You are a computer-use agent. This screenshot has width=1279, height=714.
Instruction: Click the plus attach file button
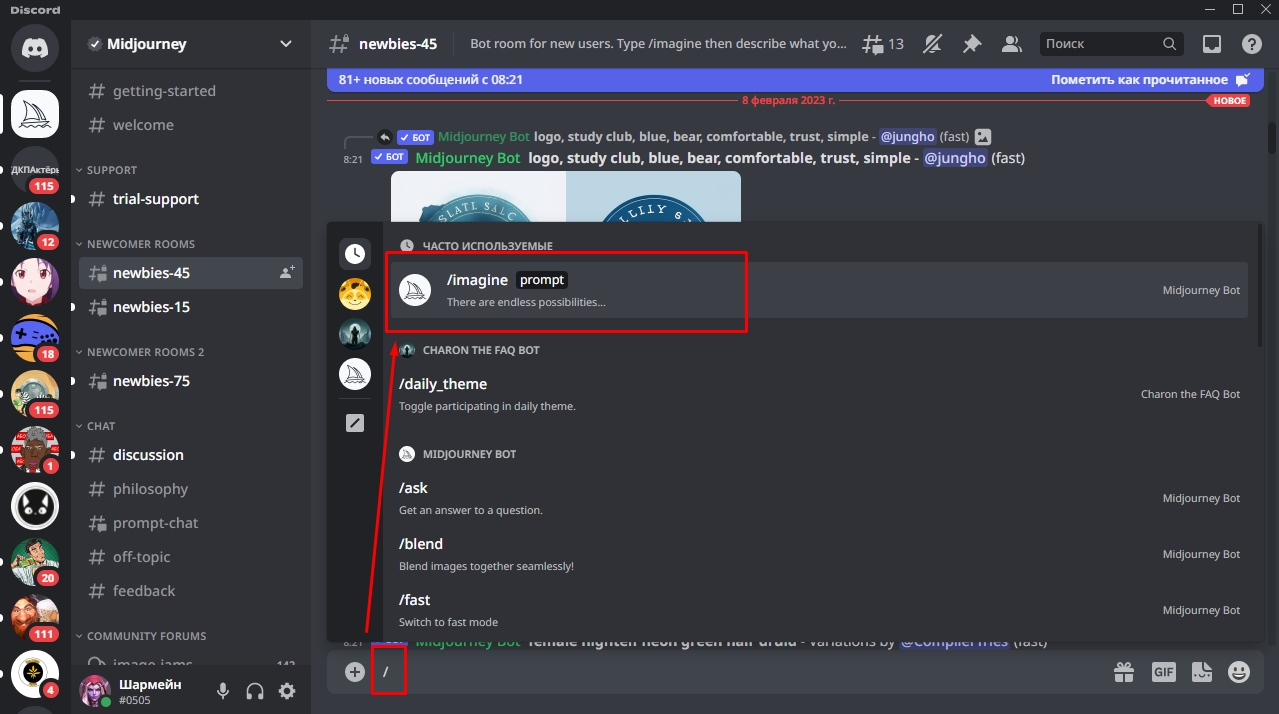355,672
